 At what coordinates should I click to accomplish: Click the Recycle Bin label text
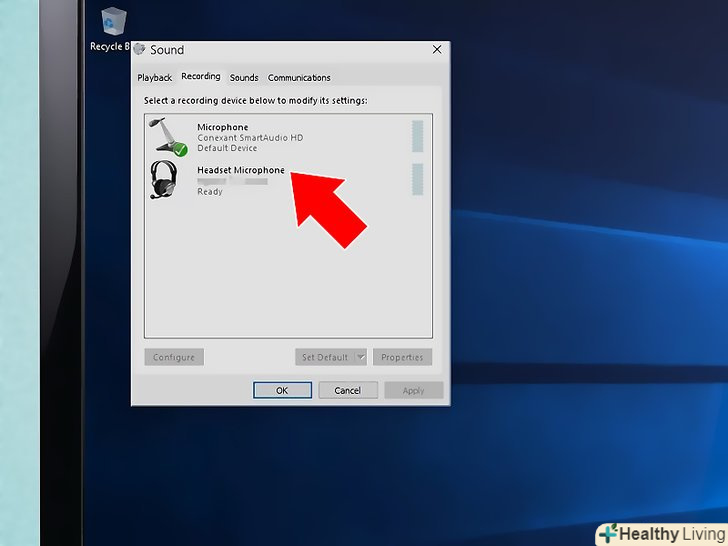click(110, 46)
